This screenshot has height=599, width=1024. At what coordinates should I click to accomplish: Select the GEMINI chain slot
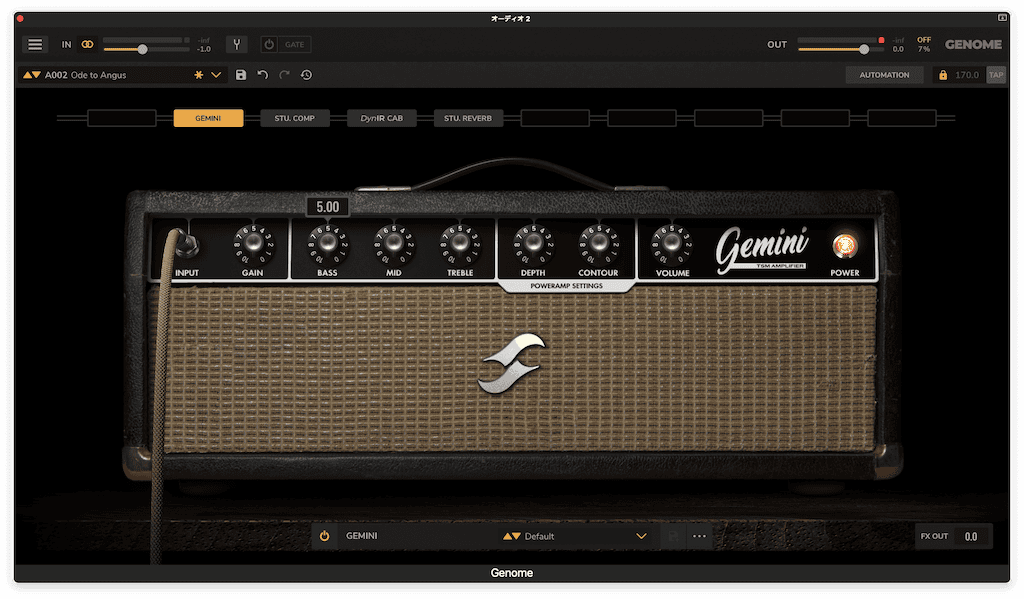(208, 118)
